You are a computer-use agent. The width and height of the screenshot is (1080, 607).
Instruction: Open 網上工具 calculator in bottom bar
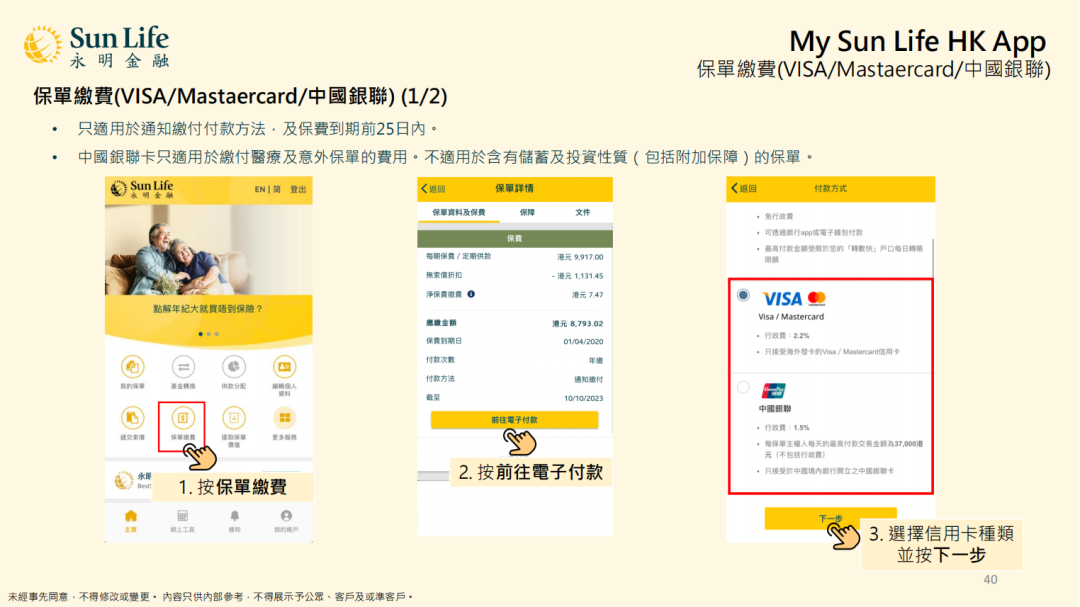click(x=183, y=521)
